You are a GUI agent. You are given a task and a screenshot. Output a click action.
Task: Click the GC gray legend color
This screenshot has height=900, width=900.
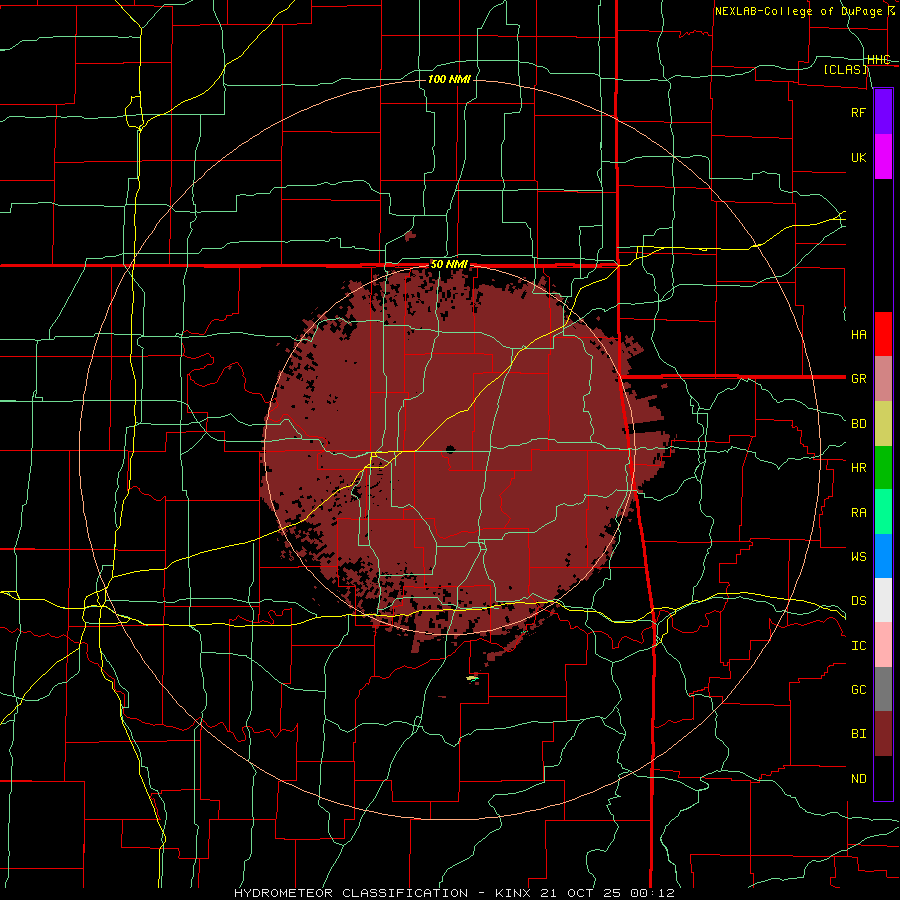(883, 689)
